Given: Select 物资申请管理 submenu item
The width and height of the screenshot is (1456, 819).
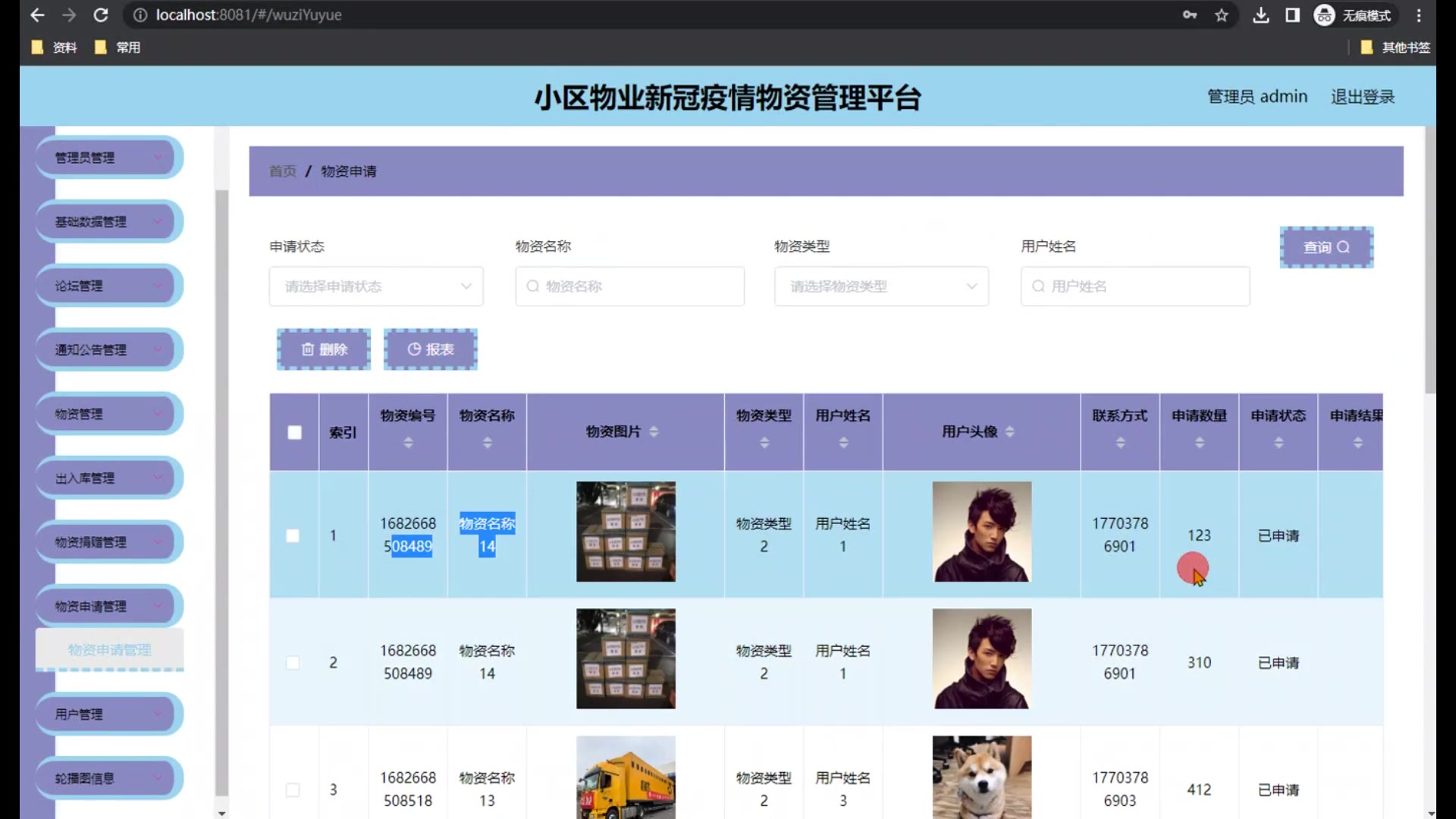Looking at the screenshot, I should tap(109, 650).
